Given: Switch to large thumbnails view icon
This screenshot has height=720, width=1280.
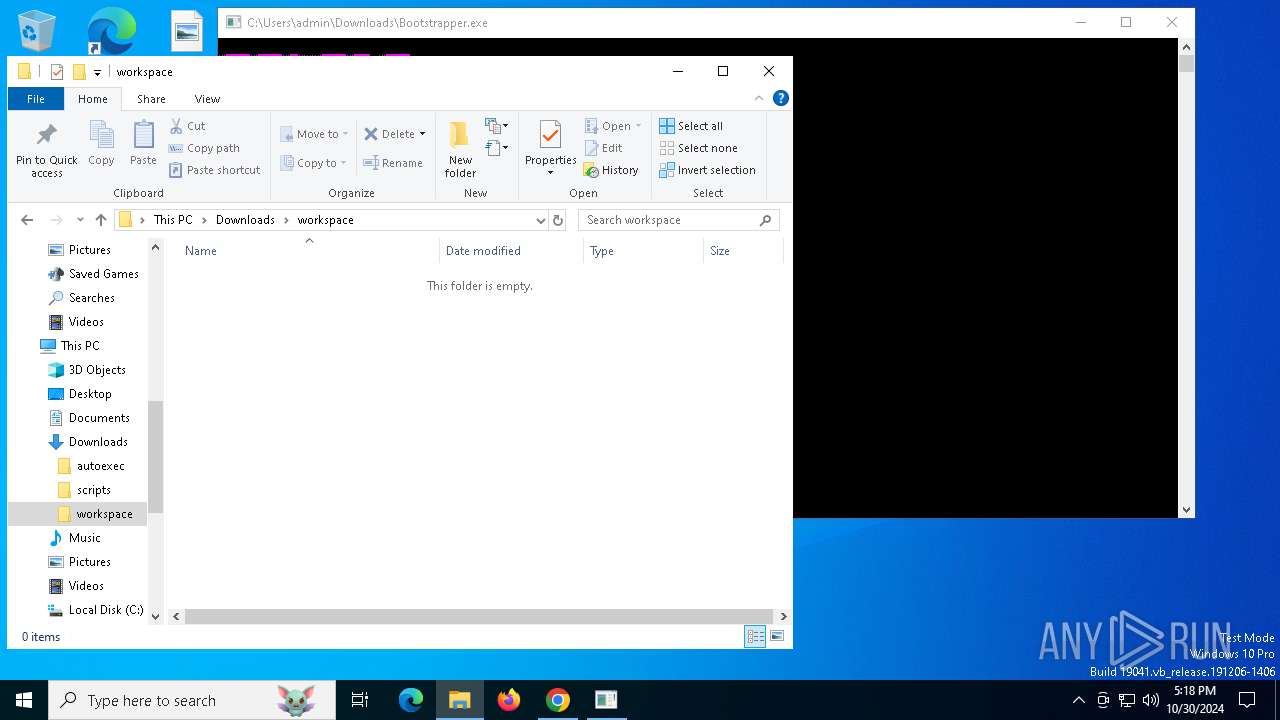Looking at the screenshot, I should (x=777, y=637).
